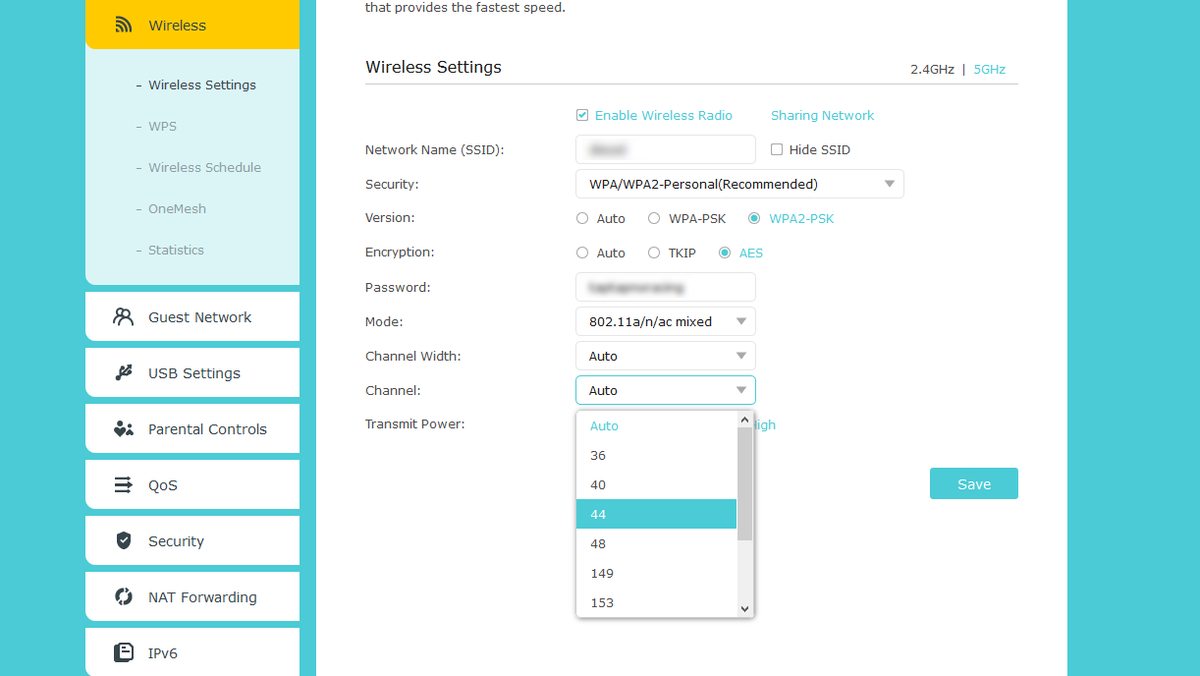Open the Wireless Schedule menu item
The height and width of the screenshot is (676, 1200).
coord(203,167)
